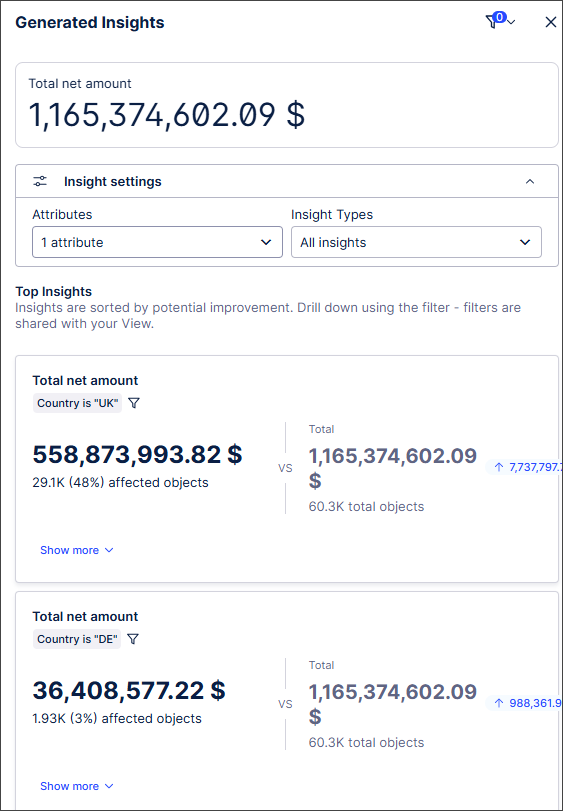563x811 pixels.
Task: Open the Insight Types dropdown showing All insights
Action: coord(416,242)
